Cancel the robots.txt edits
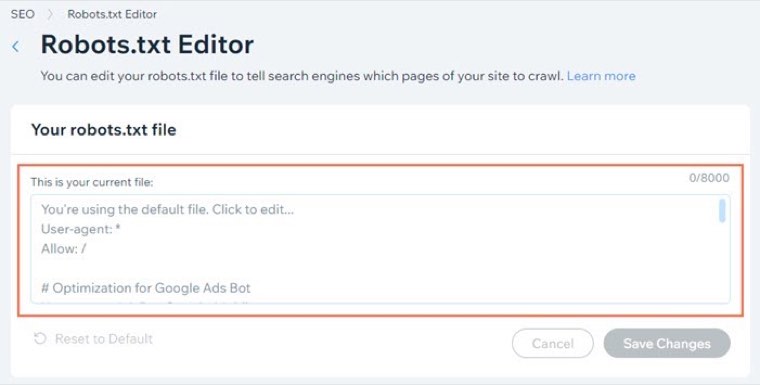Screen dimensions: 760x385 [x=553, y=343]
